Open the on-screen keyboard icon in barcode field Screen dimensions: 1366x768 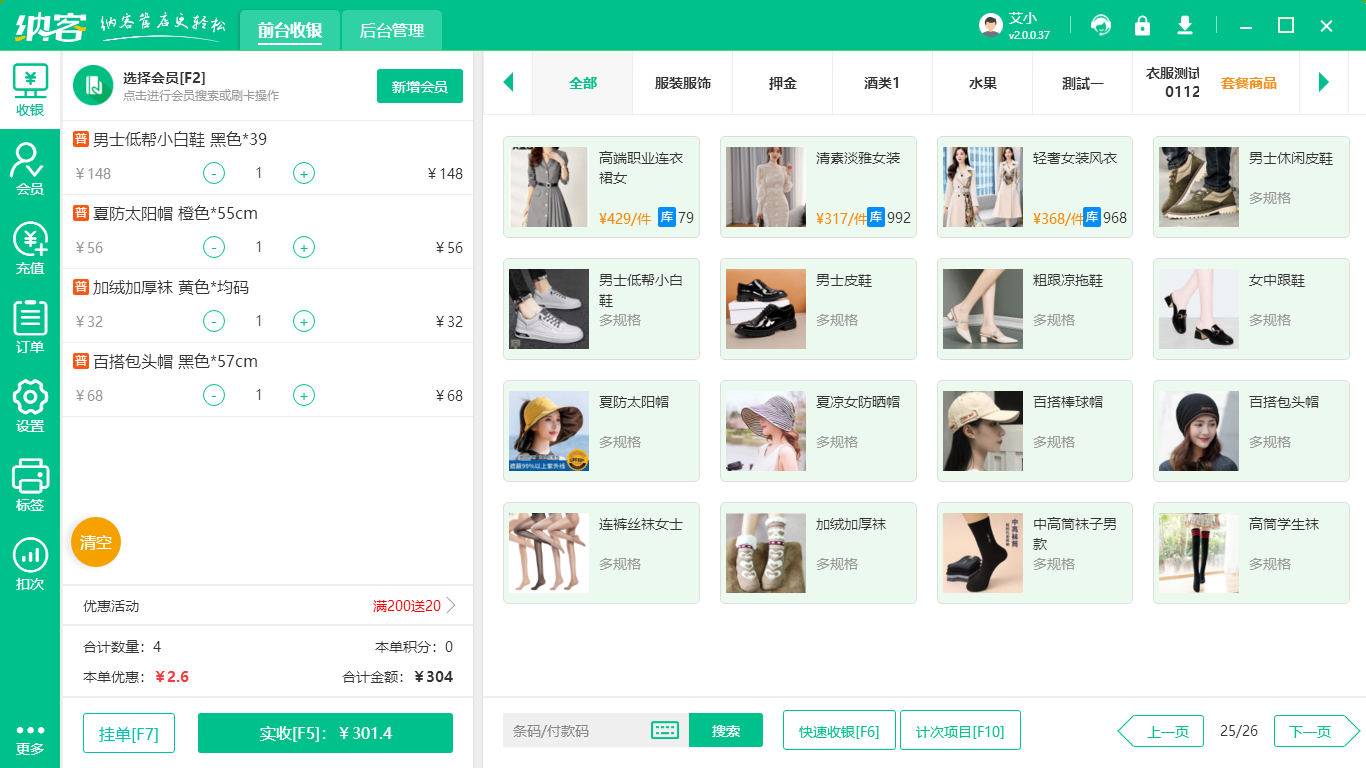point(665,730)
